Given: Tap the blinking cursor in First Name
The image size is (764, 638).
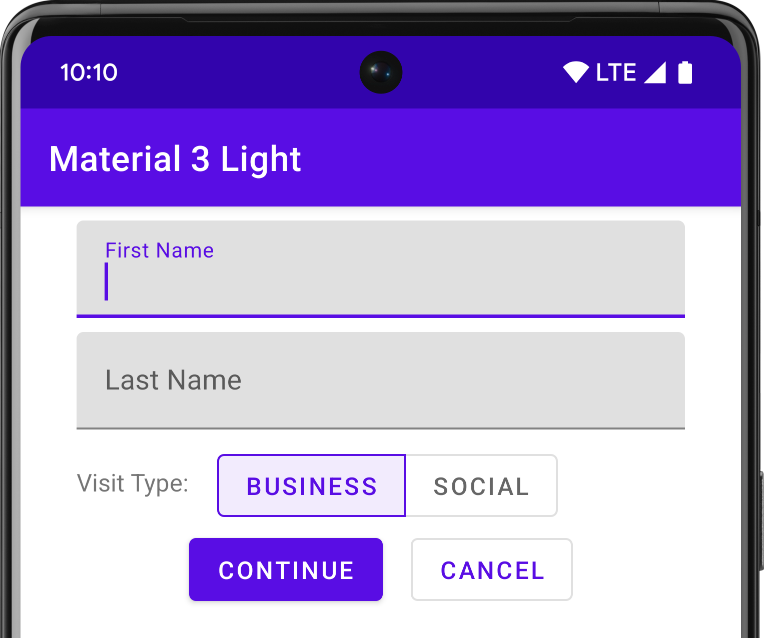Looking at the screenshot, I should pos(106,282).
